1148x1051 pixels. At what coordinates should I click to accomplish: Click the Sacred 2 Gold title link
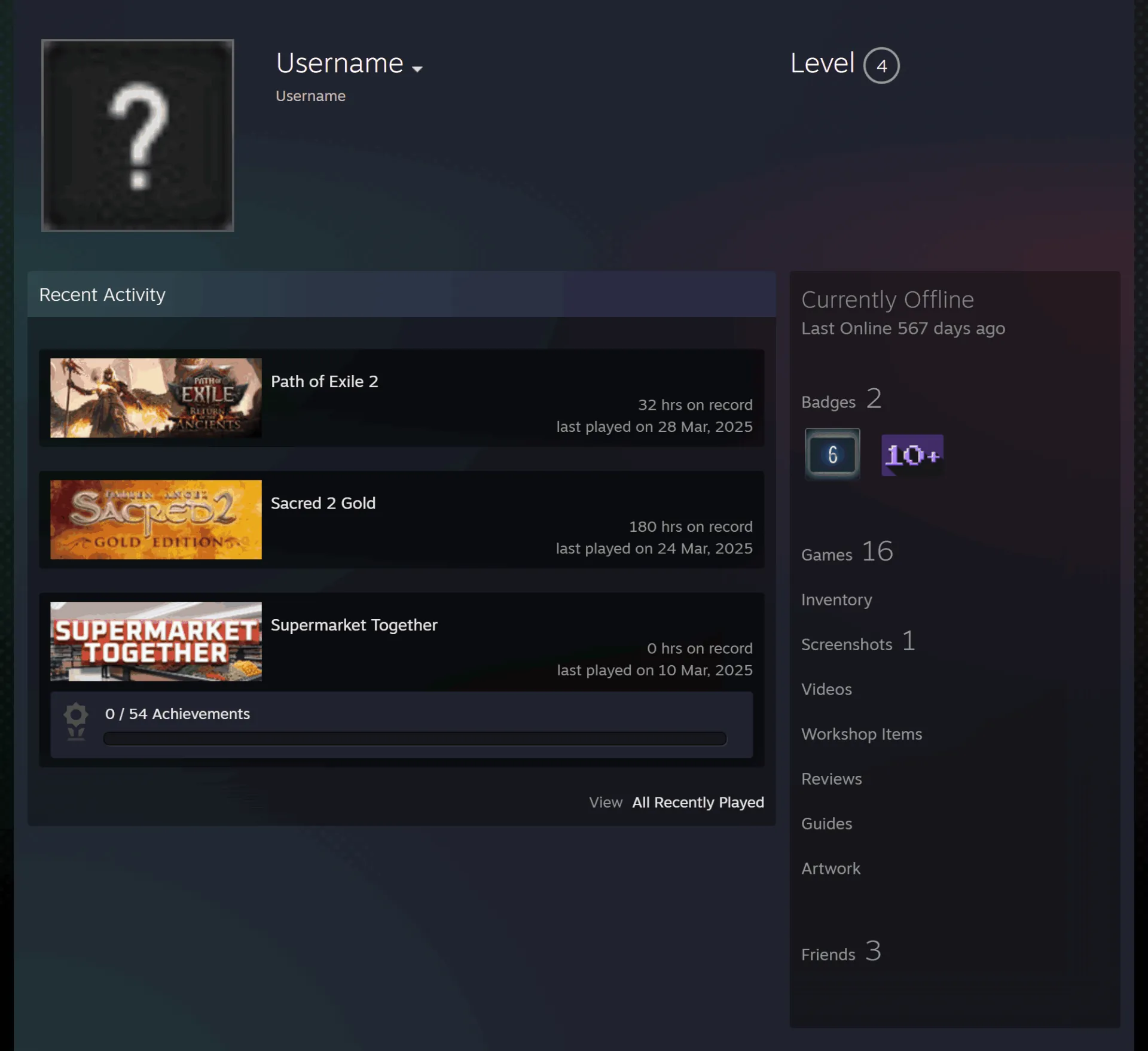(x=323, y=503)
